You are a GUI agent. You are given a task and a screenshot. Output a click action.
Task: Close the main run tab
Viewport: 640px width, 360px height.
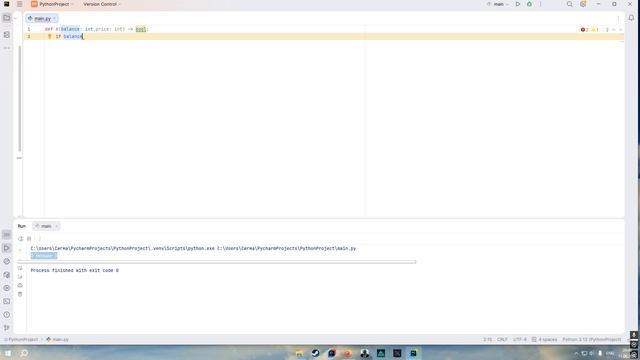point(57,226)
